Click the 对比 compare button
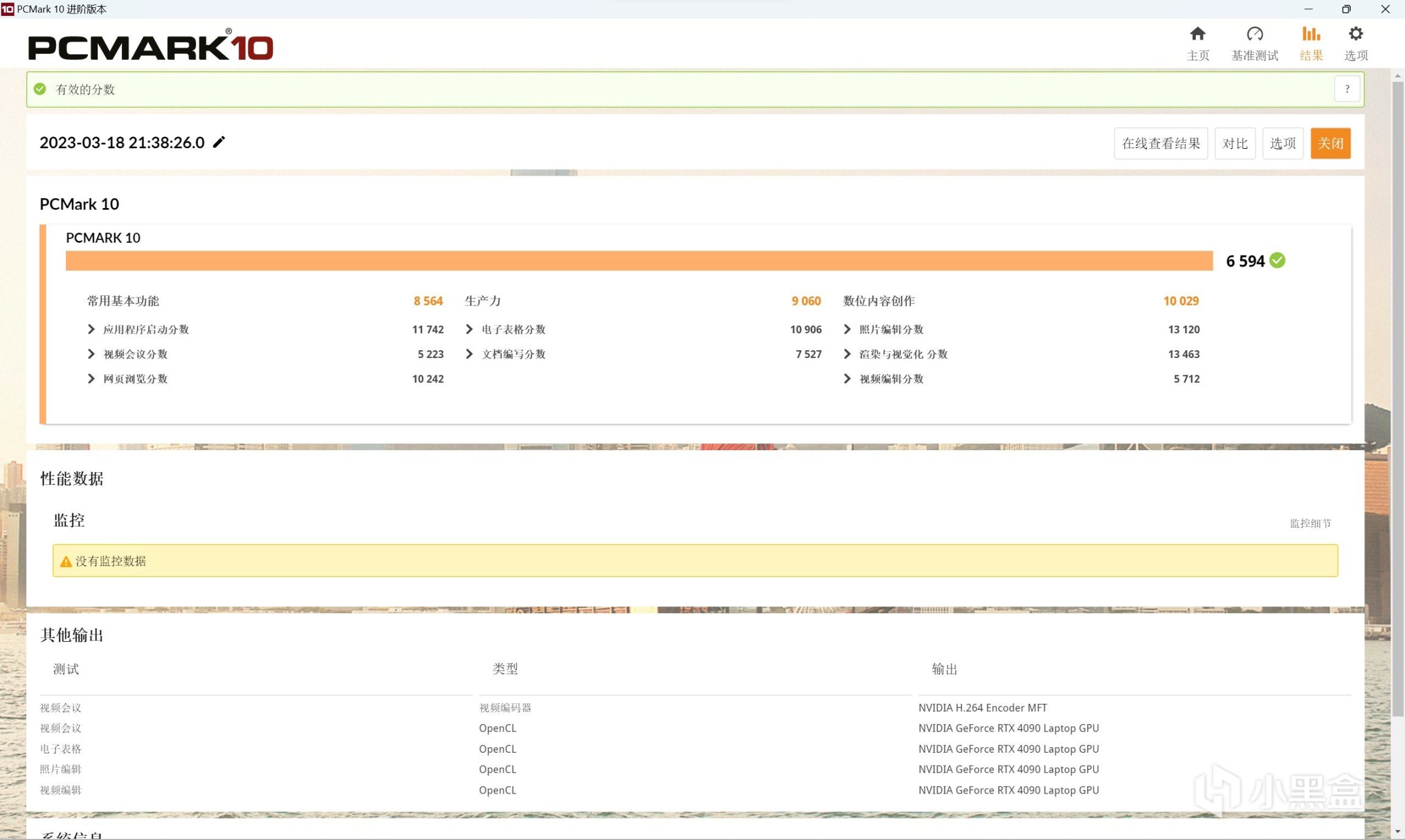This screenshot has height=840, width=1405. (1235, 143)
